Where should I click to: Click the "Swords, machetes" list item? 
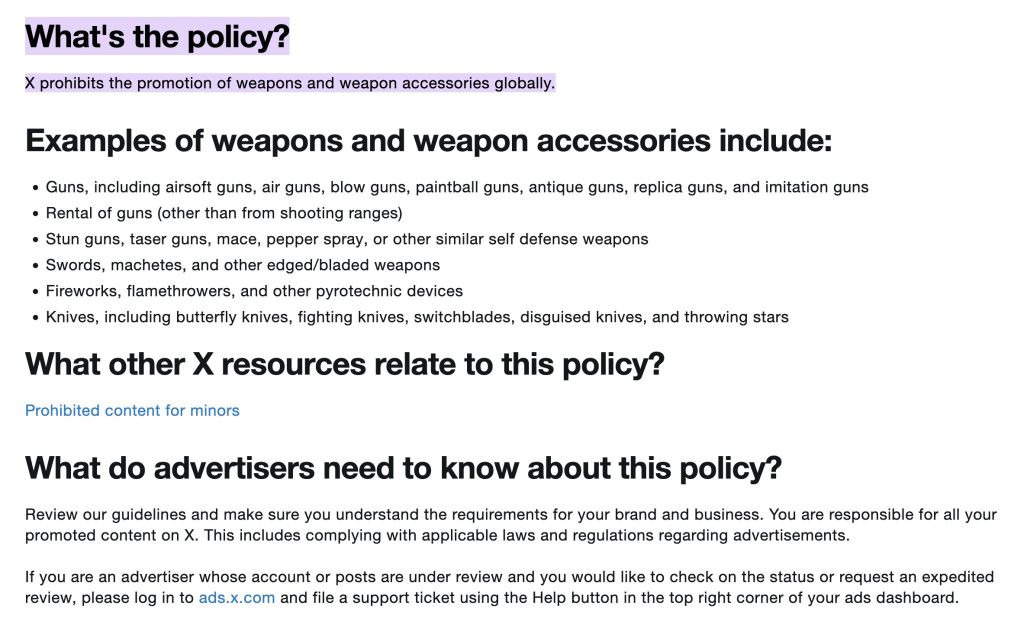pos(243,265)
